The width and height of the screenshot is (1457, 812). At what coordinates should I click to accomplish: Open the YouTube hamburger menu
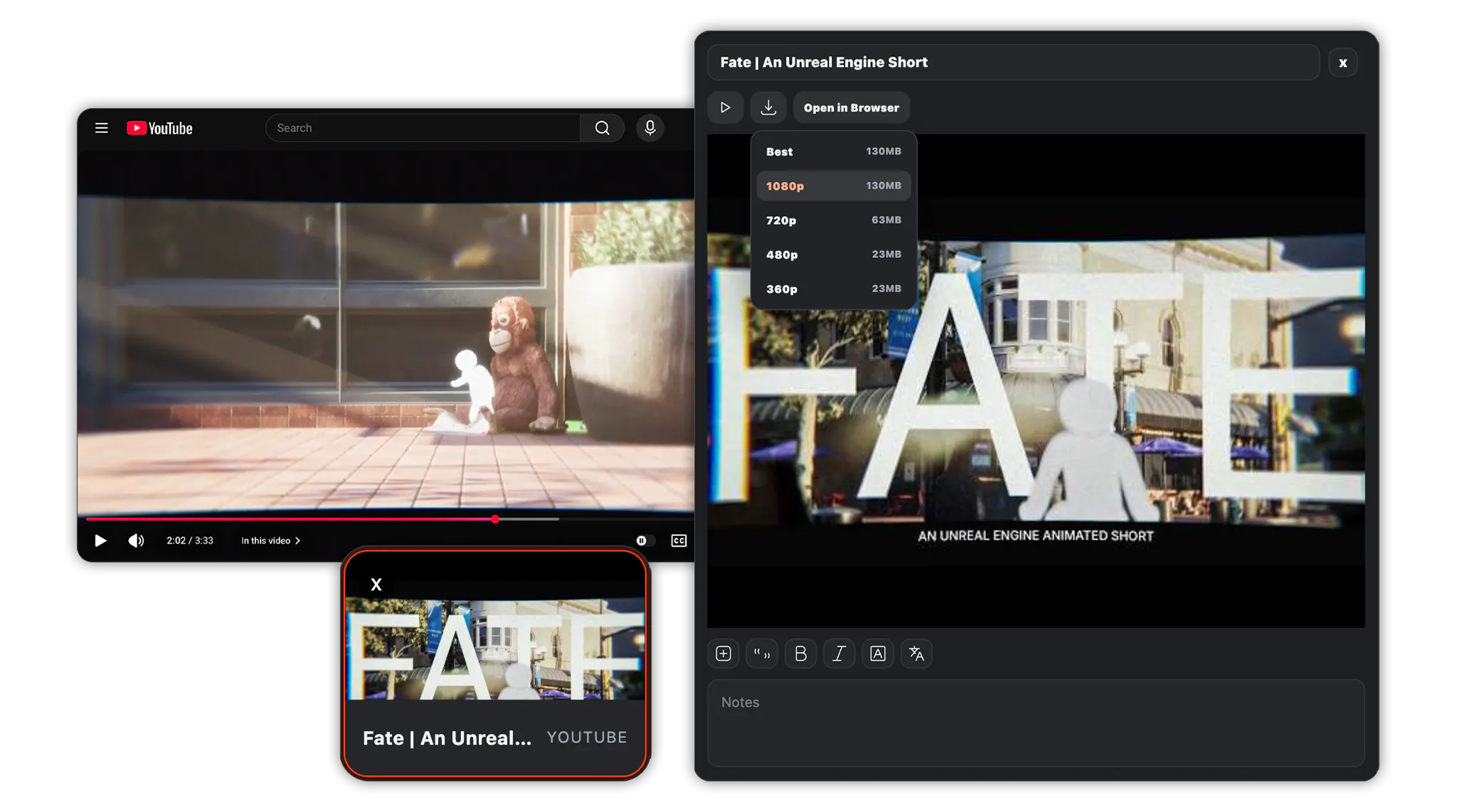click(102, 128)
